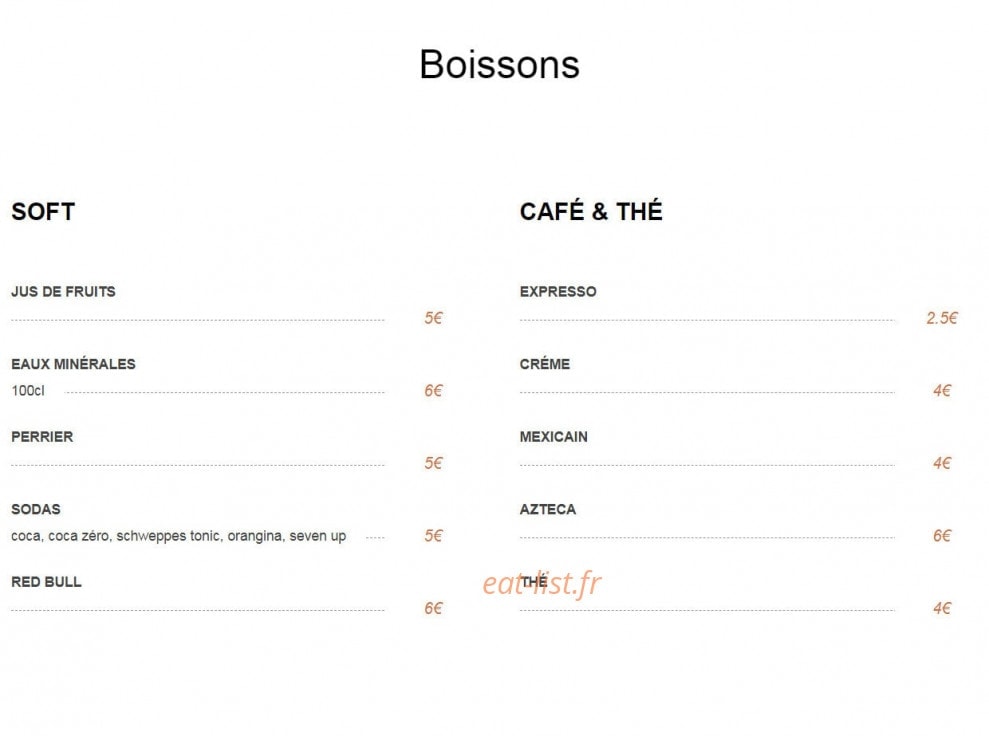Select the AZTECA entry

tap(547, 509)
